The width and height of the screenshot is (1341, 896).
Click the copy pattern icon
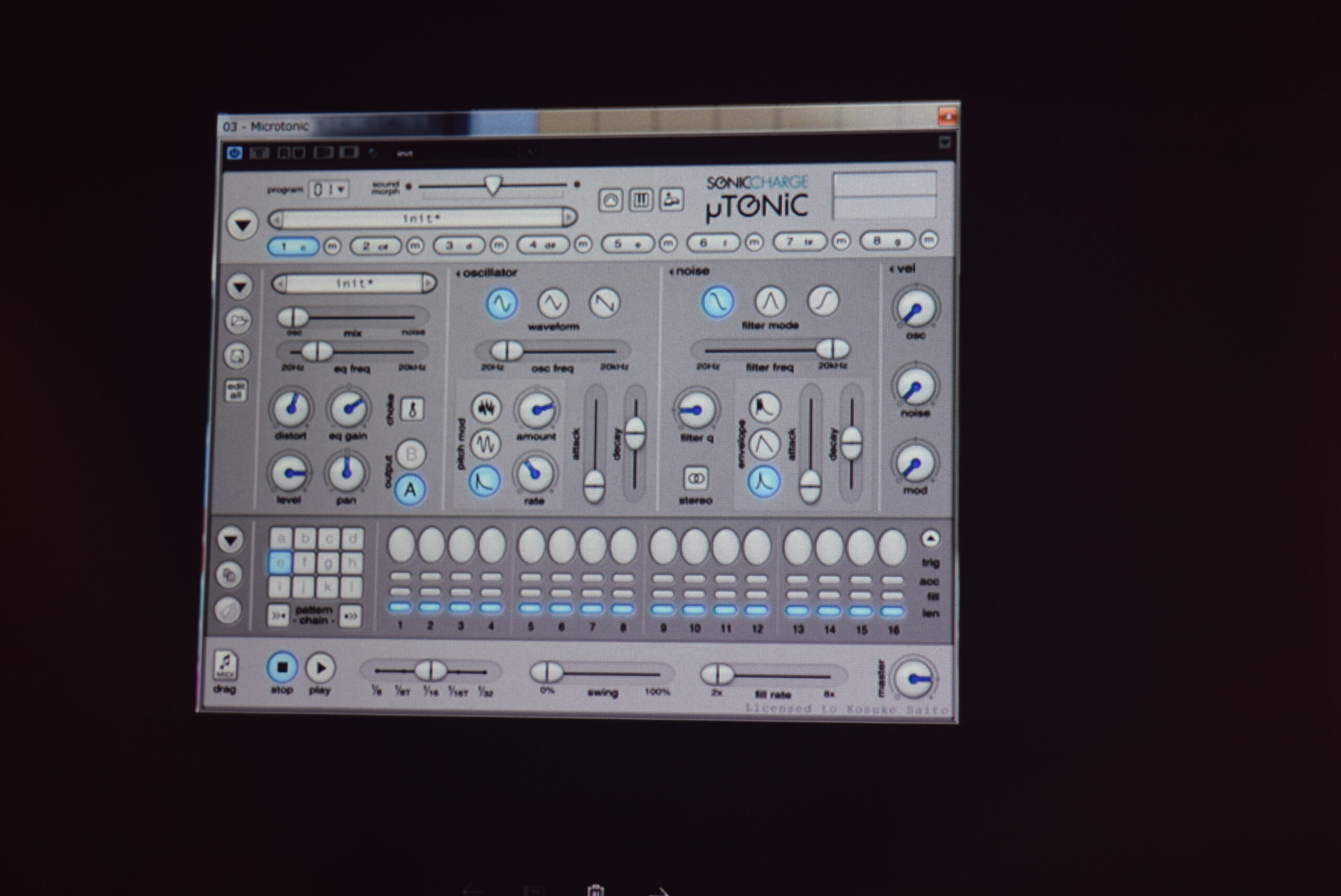click(228, 575)
